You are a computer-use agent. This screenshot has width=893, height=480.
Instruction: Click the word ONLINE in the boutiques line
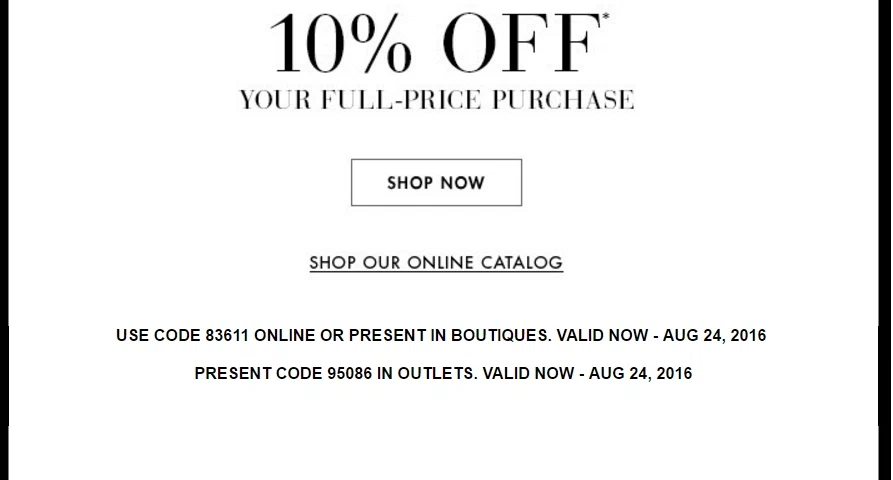click(284, 335)
